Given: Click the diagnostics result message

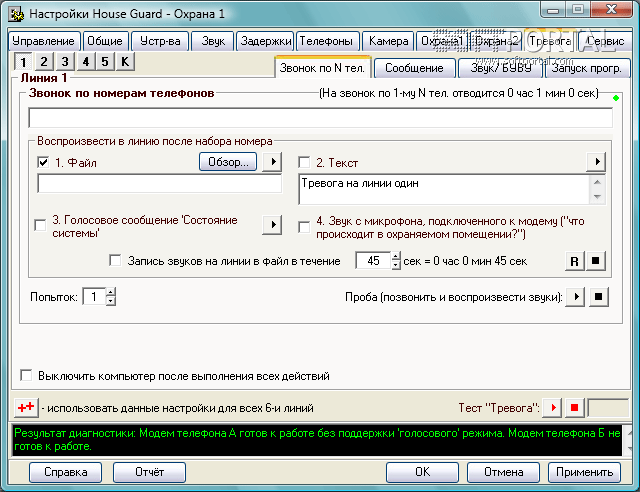Looking at the screenshot, I should (317, 440).
